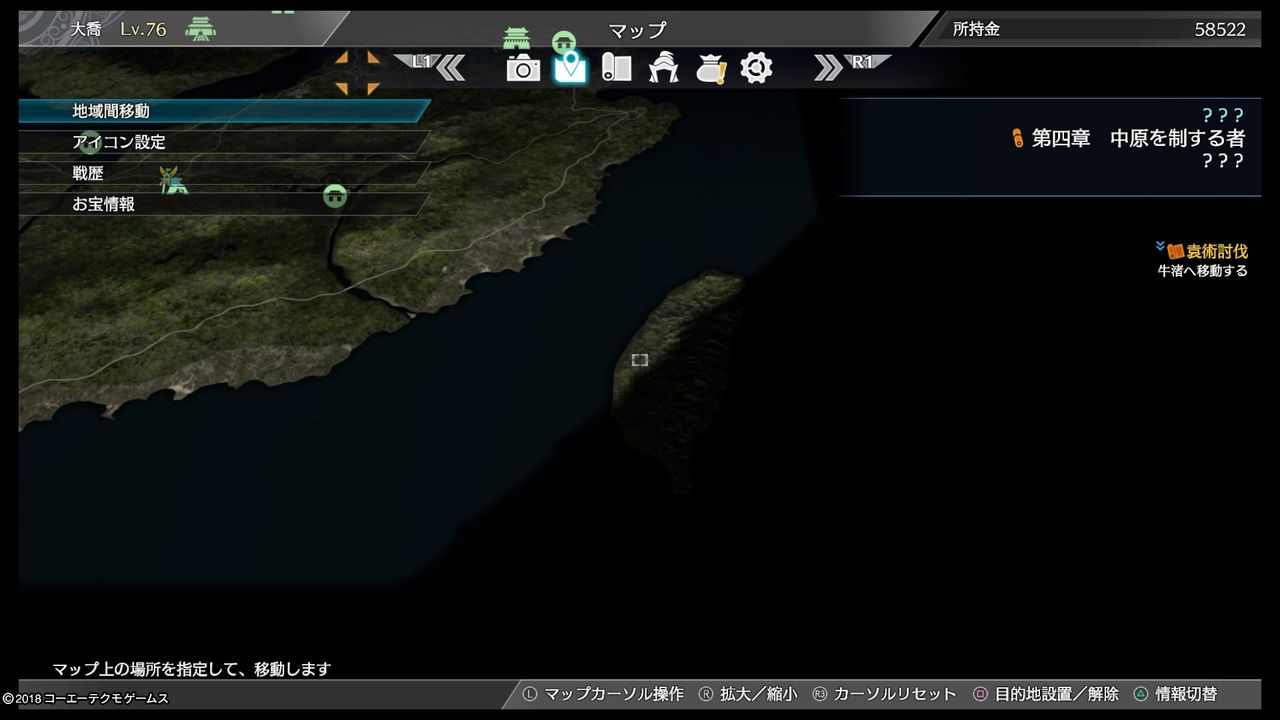Open the お宝情報 menu item
Image resolution: width=1280 pixels, height=720 pixels.
pos(225,204)
